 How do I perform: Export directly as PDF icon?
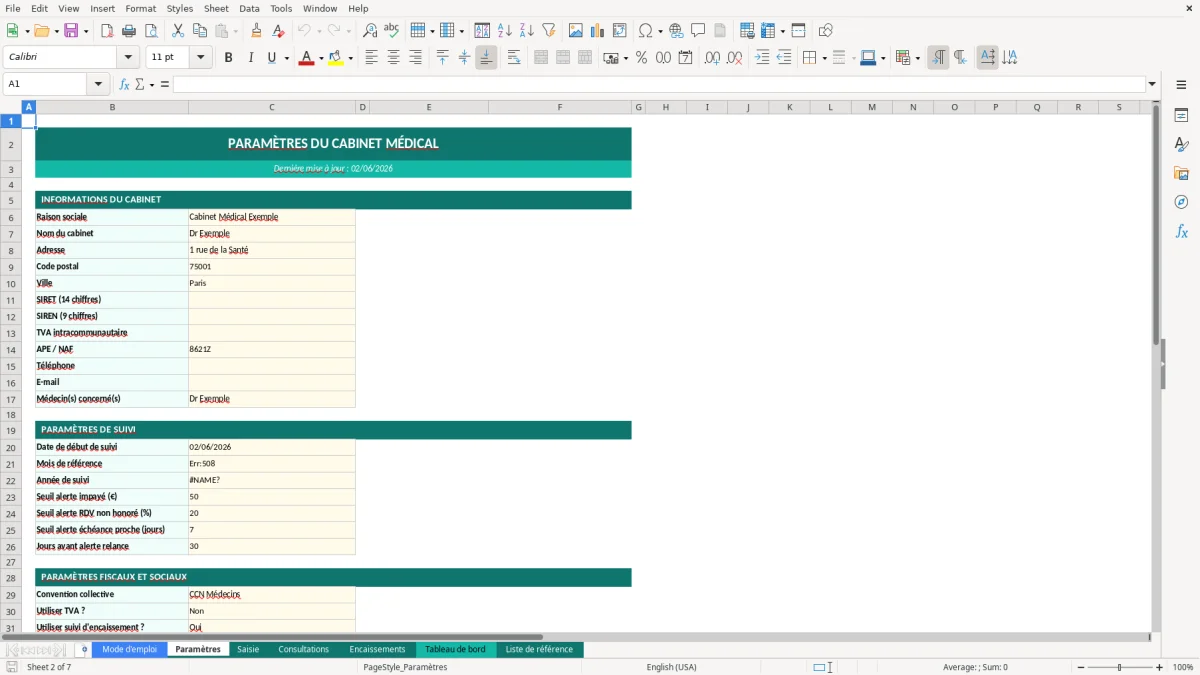point(107,31)
